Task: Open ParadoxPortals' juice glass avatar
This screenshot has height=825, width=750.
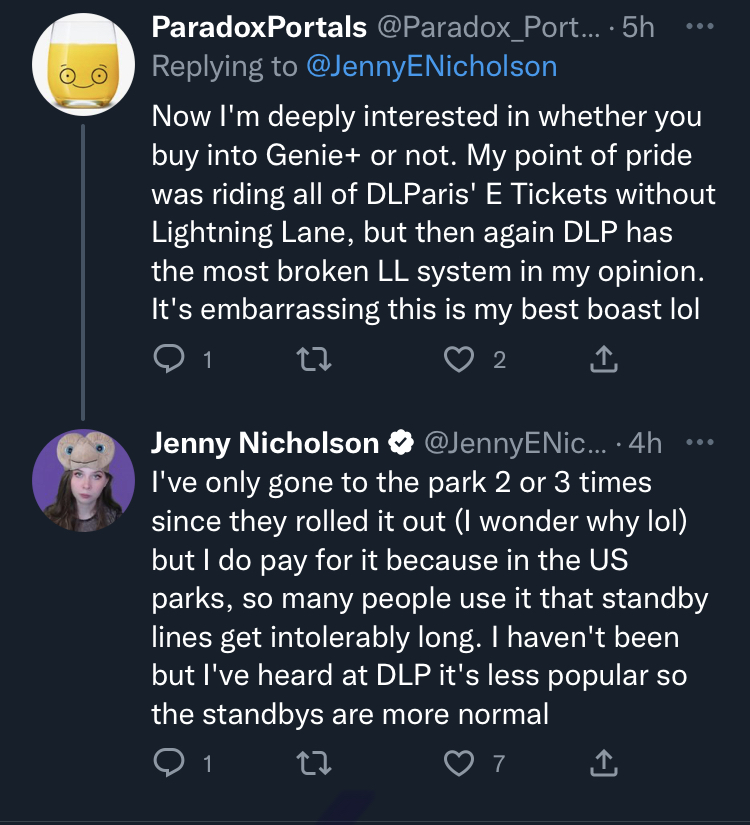Action: click(83, 64)
